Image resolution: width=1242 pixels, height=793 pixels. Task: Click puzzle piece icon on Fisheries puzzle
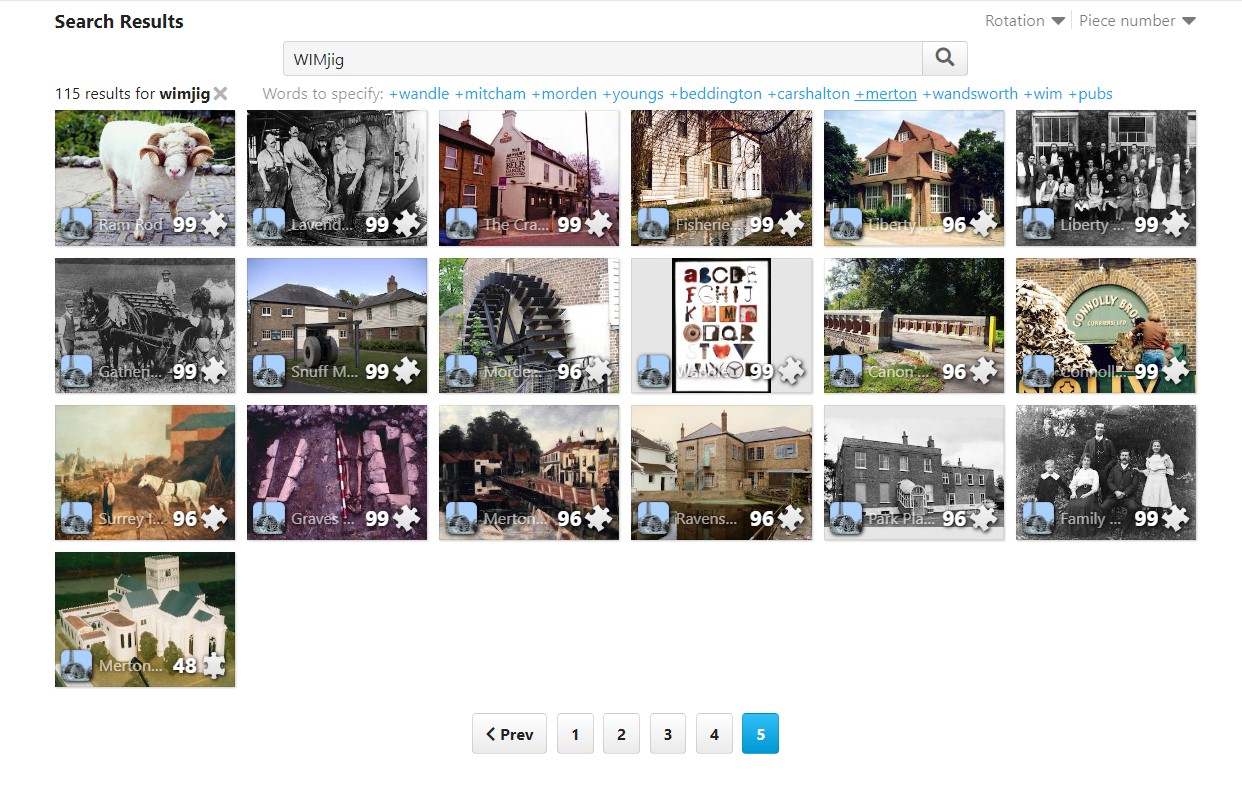[790, 224]
